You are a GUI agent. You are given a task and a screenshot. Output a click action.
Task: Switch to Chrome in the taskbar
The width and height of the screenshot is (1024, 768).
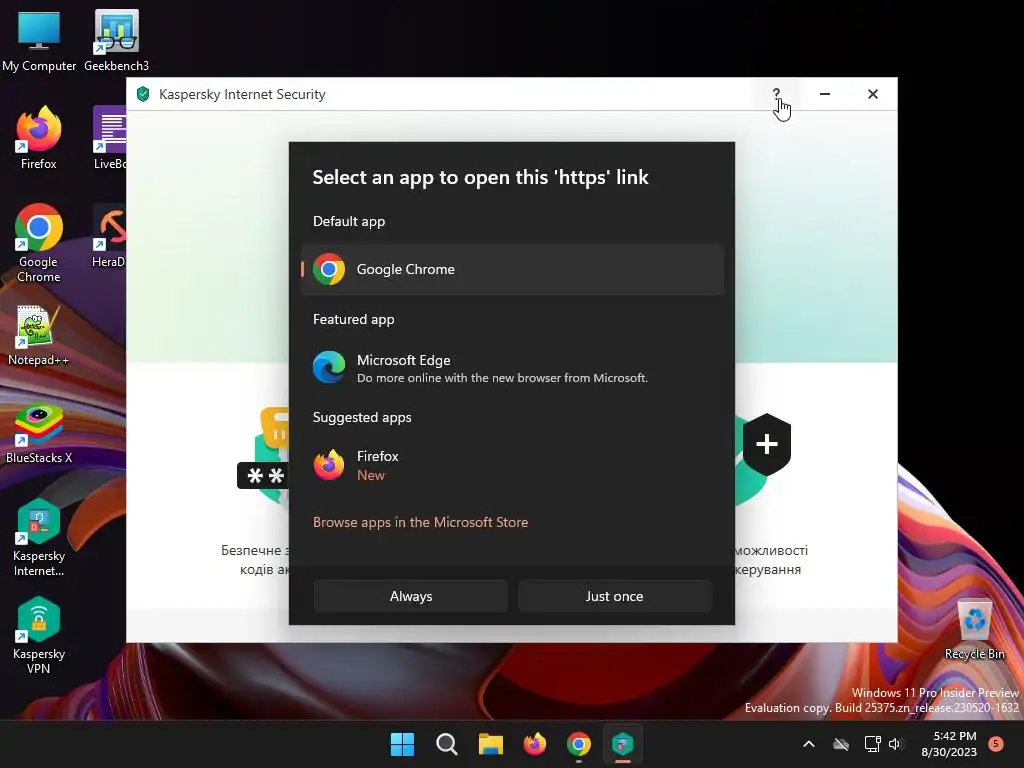pos(579,744)
